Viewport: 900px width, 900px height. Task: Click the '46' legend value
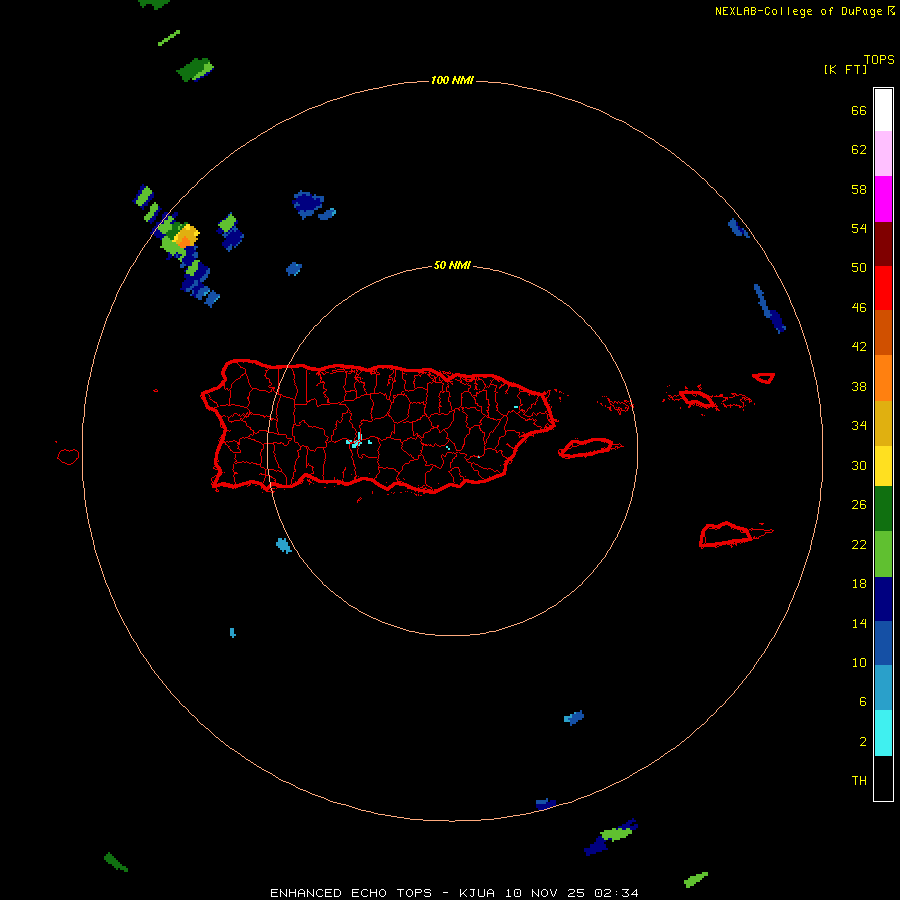click(859, 307)
